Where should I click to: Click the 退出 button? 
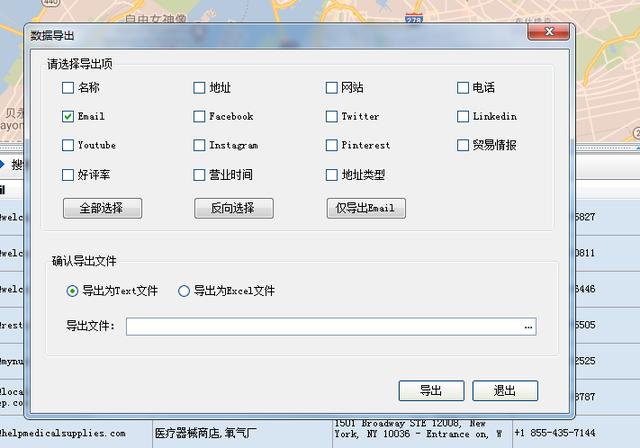coord(505,391)
